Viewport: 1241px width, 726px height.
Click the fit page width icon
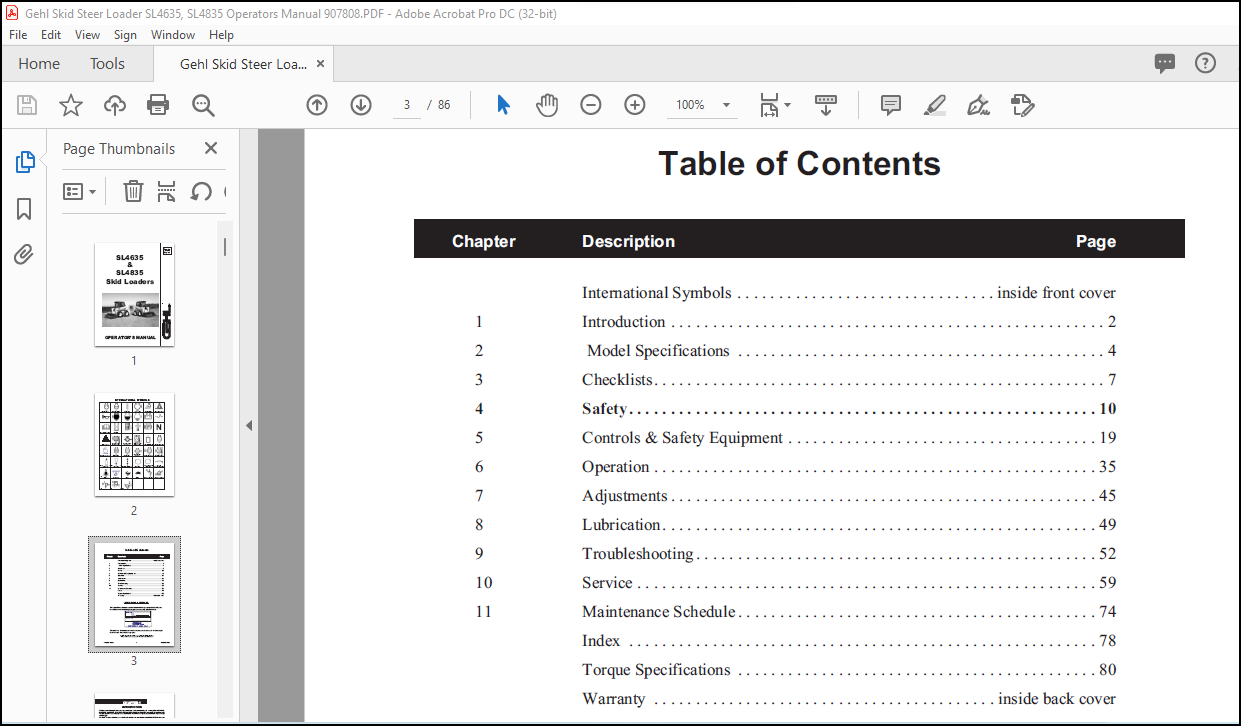(x=768, y=105)
